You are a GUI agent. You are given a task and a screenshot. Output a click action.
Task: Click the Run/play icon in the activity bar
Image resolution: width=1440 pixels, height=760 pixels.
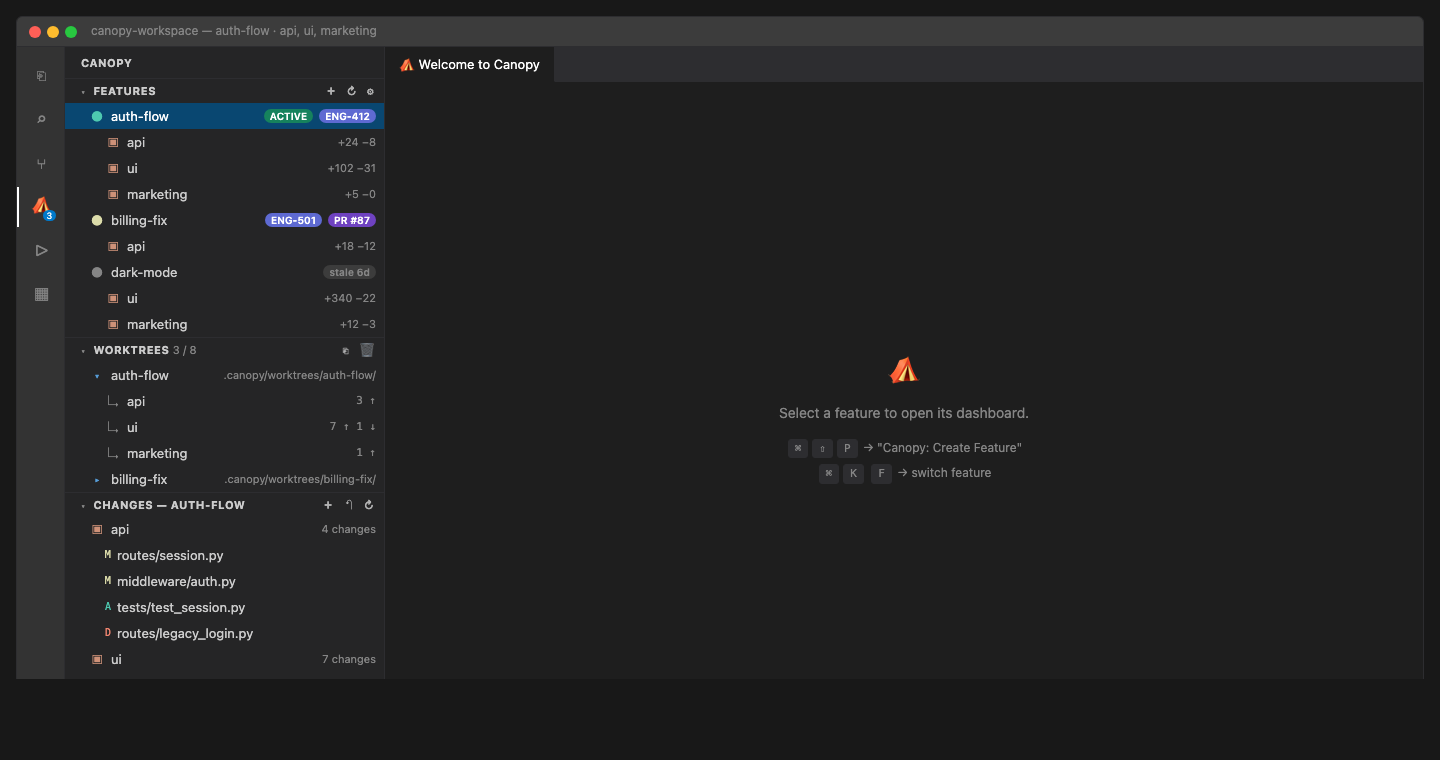coord(41,250)
